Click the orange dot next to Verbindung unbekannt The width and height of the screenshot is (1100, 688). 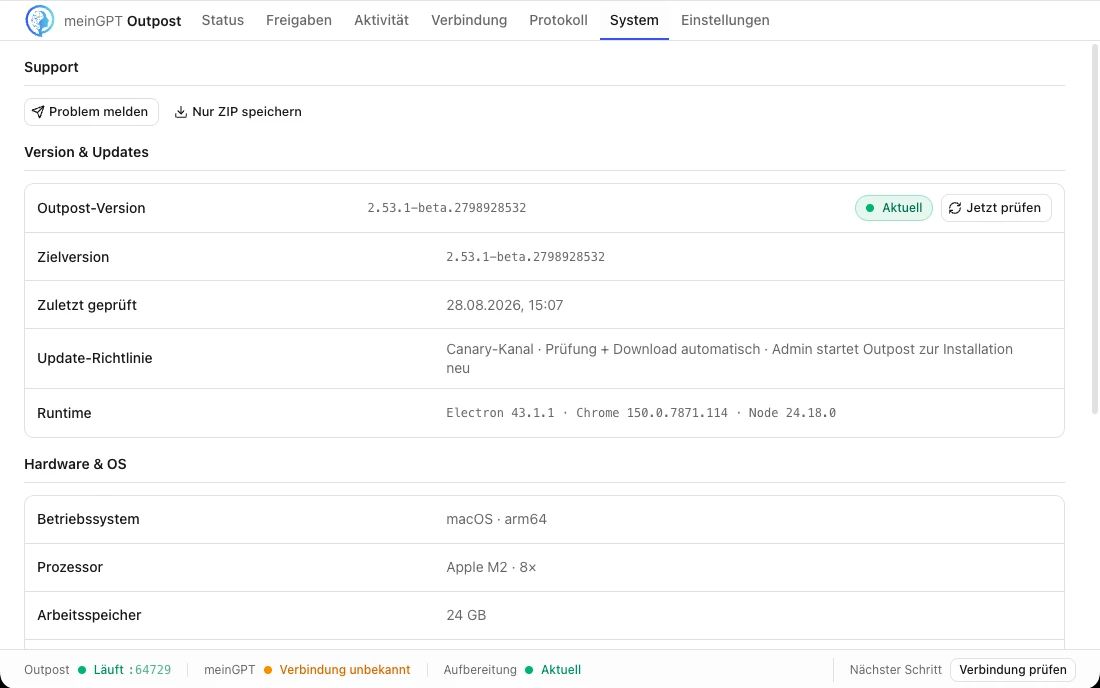pos(268,670)
